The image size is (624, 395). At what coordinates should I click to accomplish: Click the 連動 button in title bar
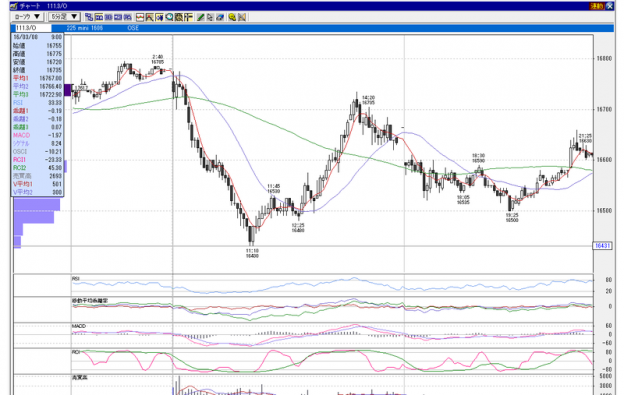coord(597,6)
